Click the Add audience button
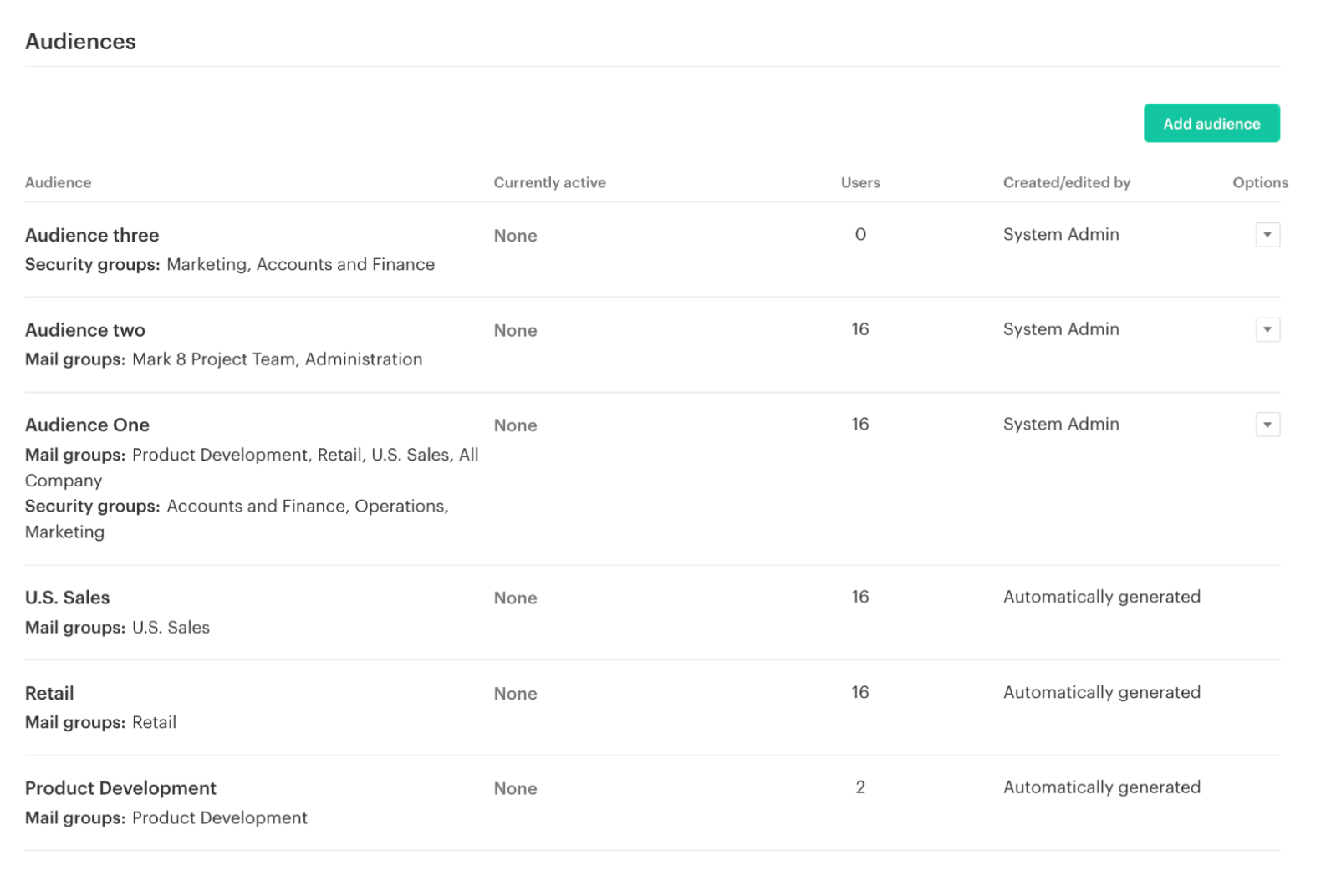 (1211, 123)
